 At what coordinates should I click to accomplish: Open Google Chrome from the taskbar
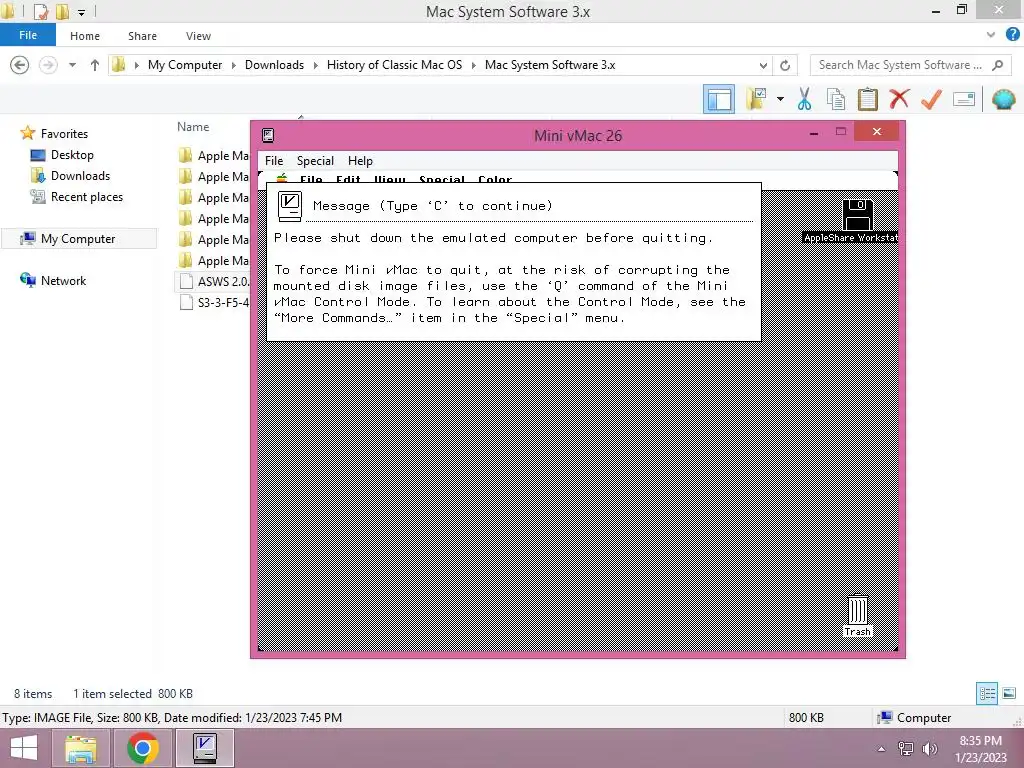142,748
